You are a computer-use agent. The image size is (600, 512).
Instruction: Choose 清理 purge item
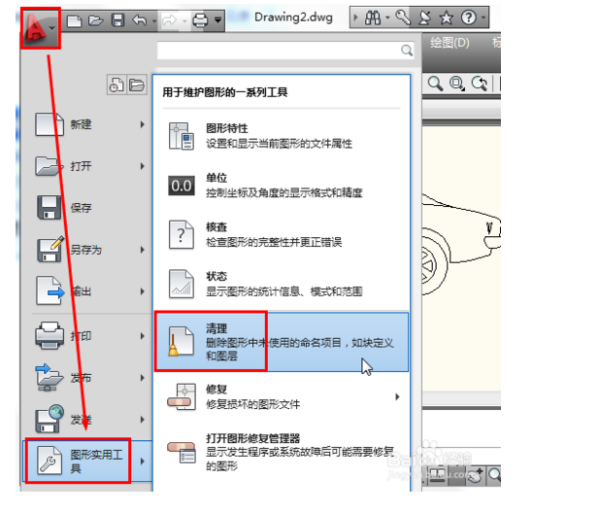(282, 341)
